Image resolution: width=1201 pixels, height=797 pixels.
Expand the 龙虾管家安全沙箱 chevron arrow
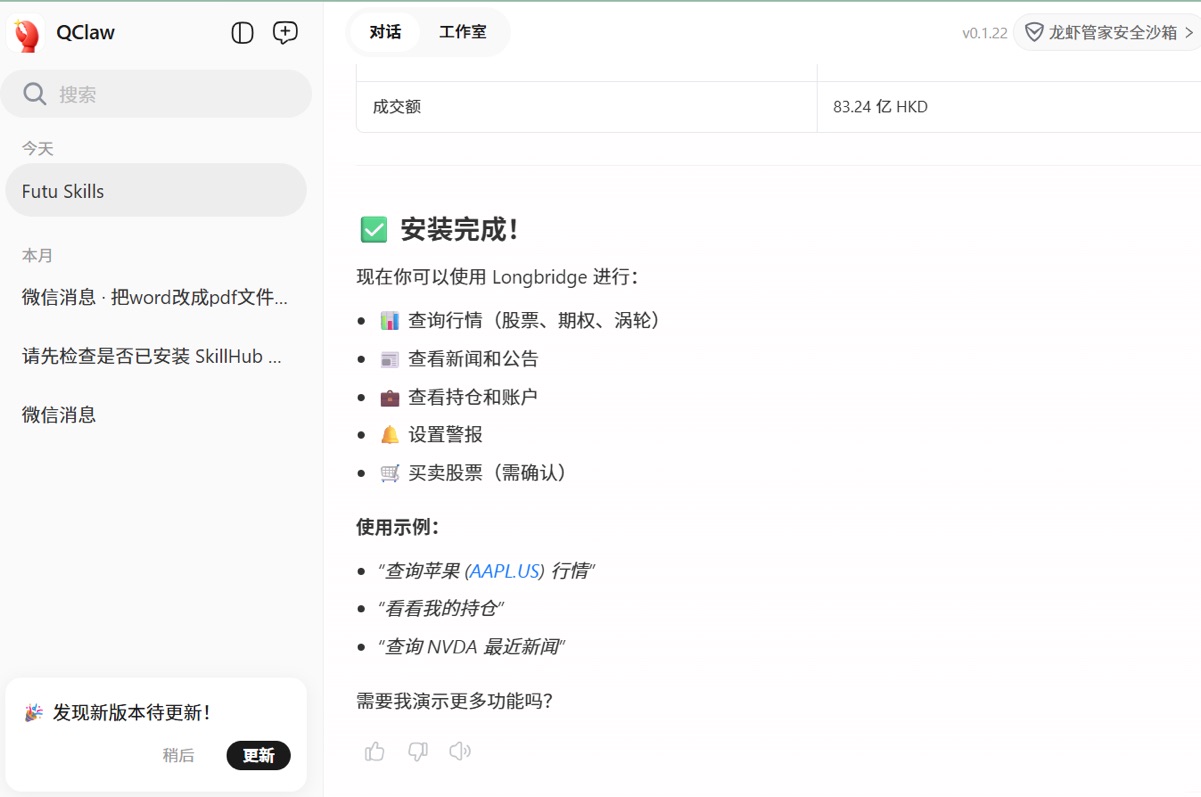click(1189, 33)
